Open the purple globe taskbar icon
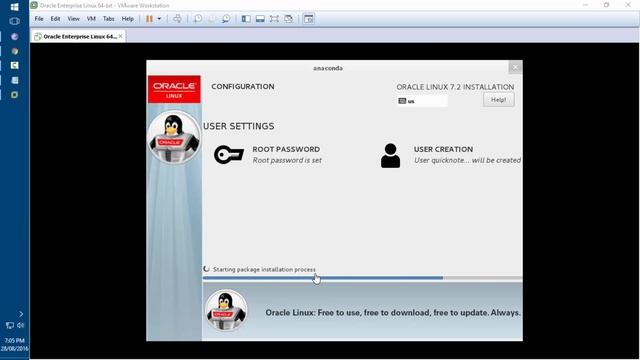Image resolution: width=640 pixels, height=360 pixels. click(14, 36)
